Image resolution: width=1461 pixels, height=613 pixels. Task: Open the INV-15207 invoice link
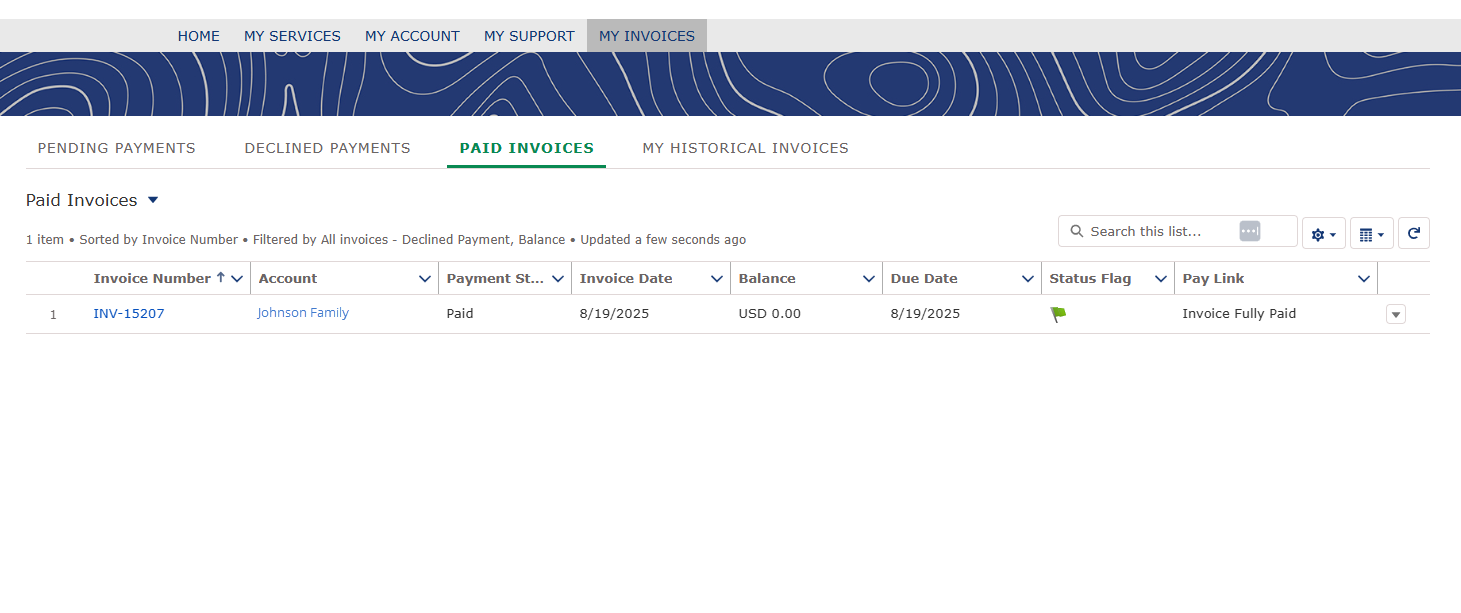point(128,313)
